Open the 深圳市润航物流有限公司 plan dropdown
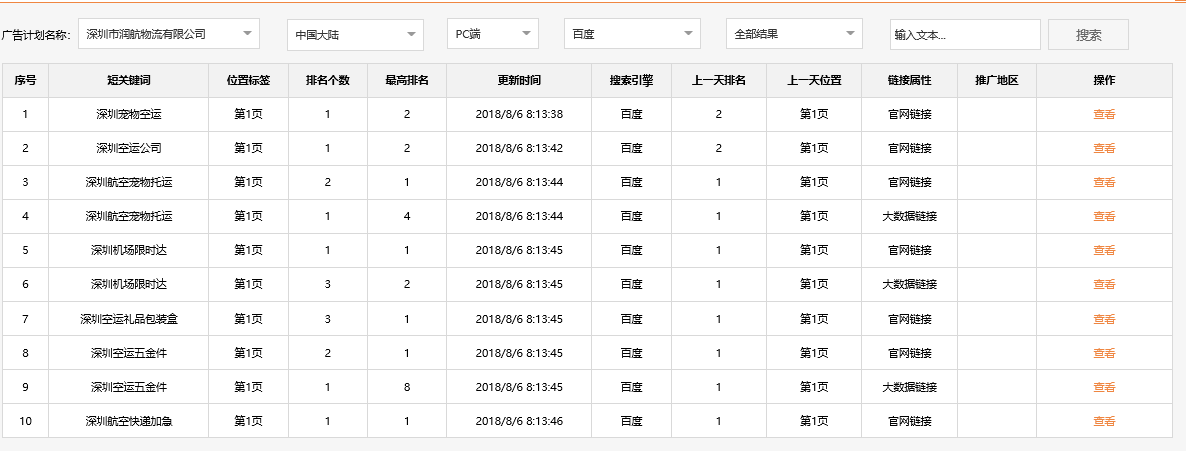The width and height of the screenshot is (1186, 451). tap(169, 34)
